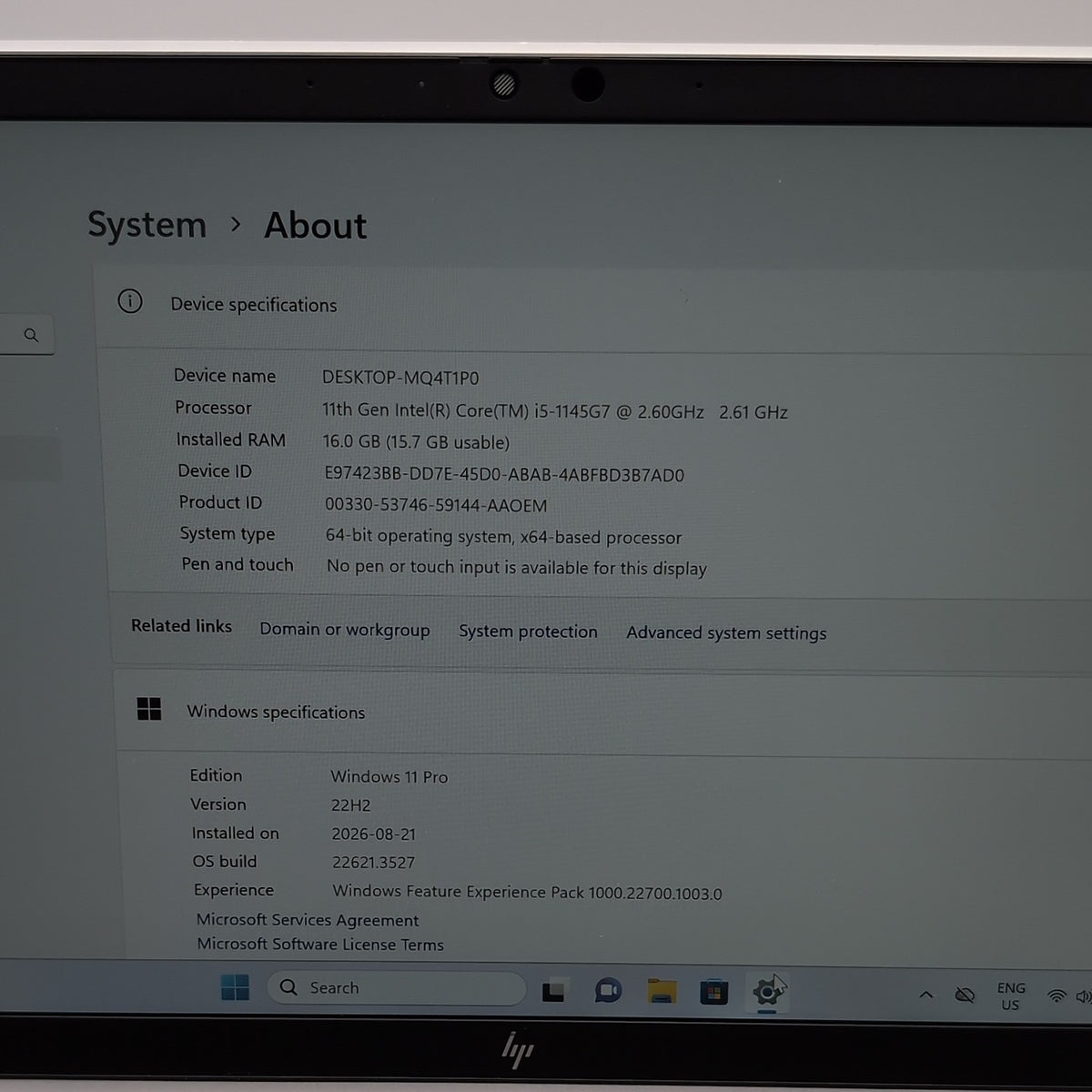Open System protection link
This screenshot has width=1092, height=1092.
pyautogui.click(x=528, y=632)
